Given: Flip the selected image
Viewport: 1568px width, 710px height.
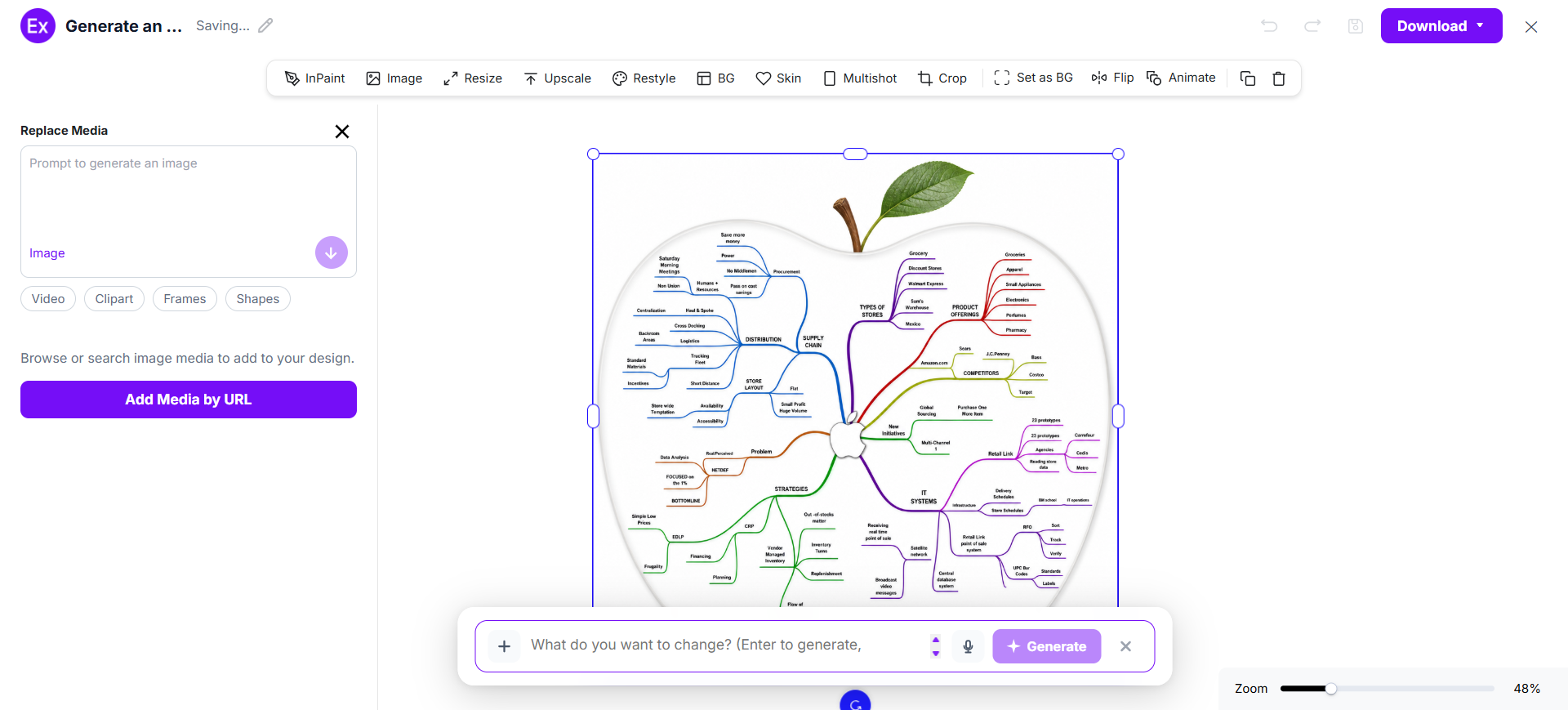Looking at the screenshot, I should click(1112, 78).
